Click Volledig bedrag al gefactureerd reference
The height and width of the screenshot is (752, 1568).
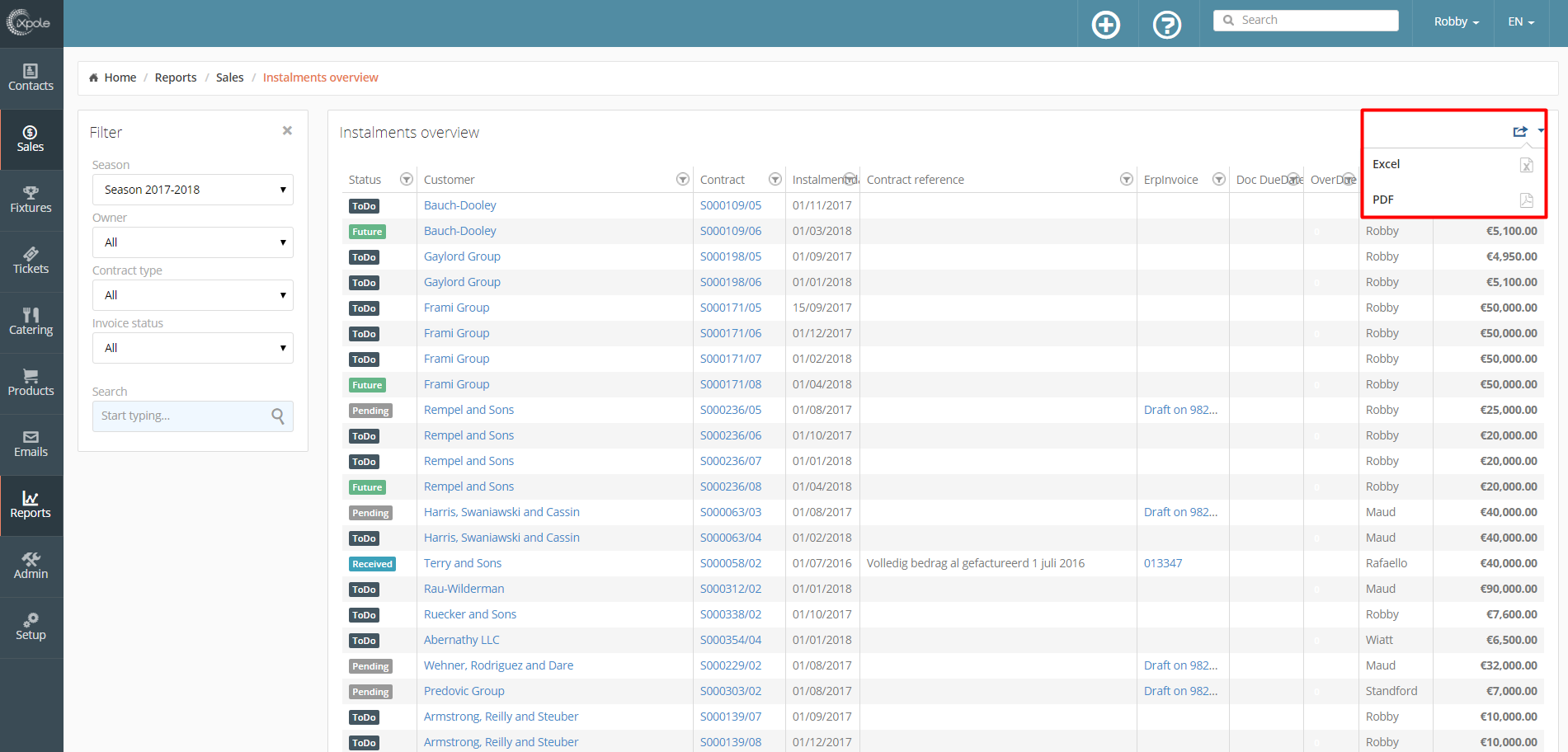pos(976,563)
